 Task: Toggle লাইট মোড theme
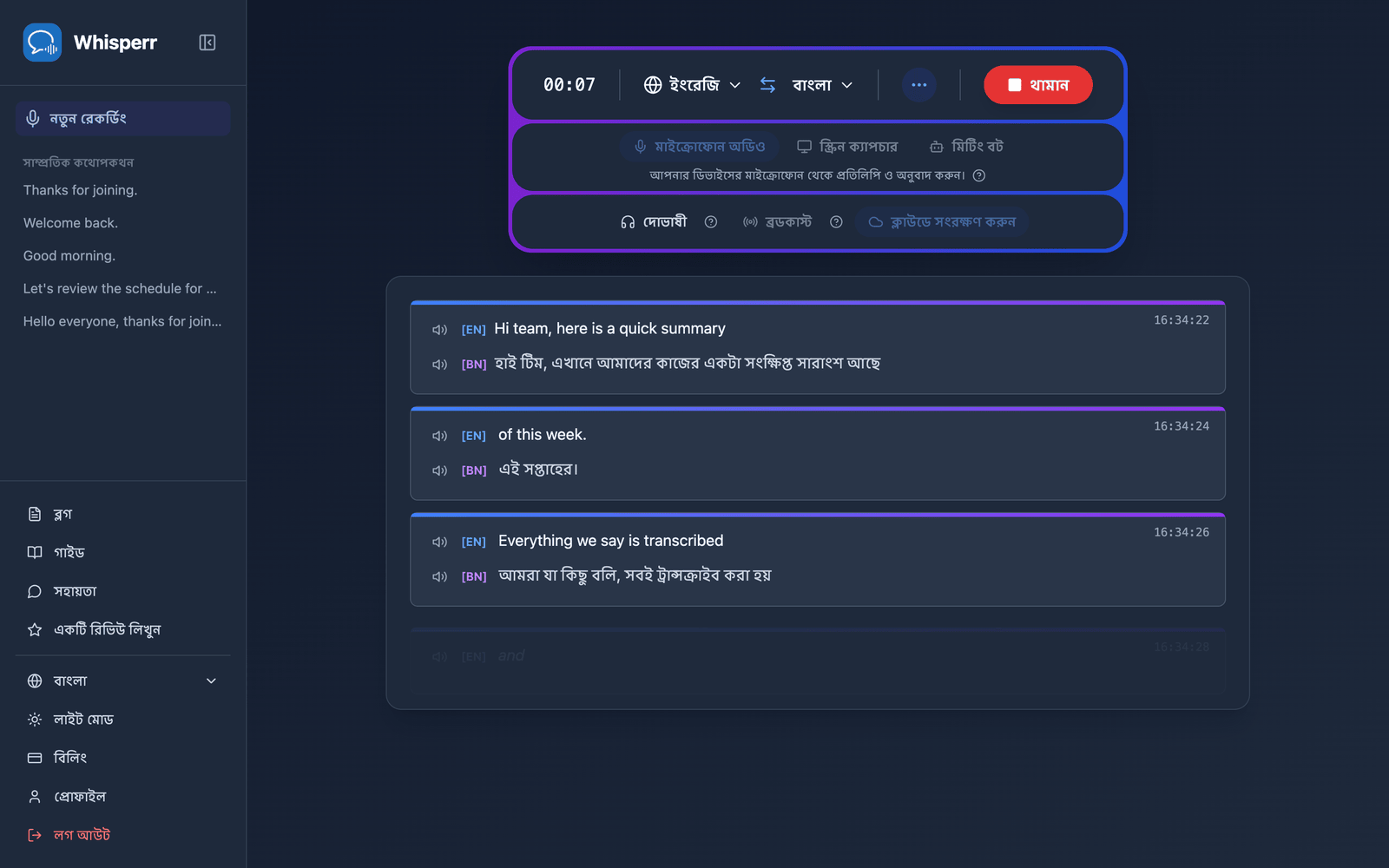point(122,719)
